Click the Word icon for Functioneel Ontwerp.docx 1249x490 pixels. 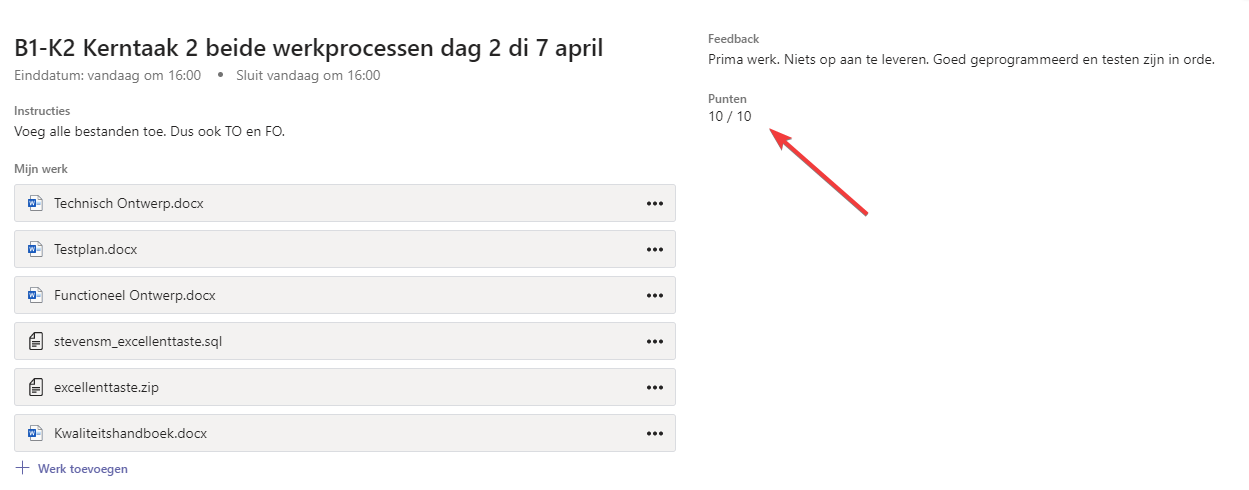[x=35, y=295]
